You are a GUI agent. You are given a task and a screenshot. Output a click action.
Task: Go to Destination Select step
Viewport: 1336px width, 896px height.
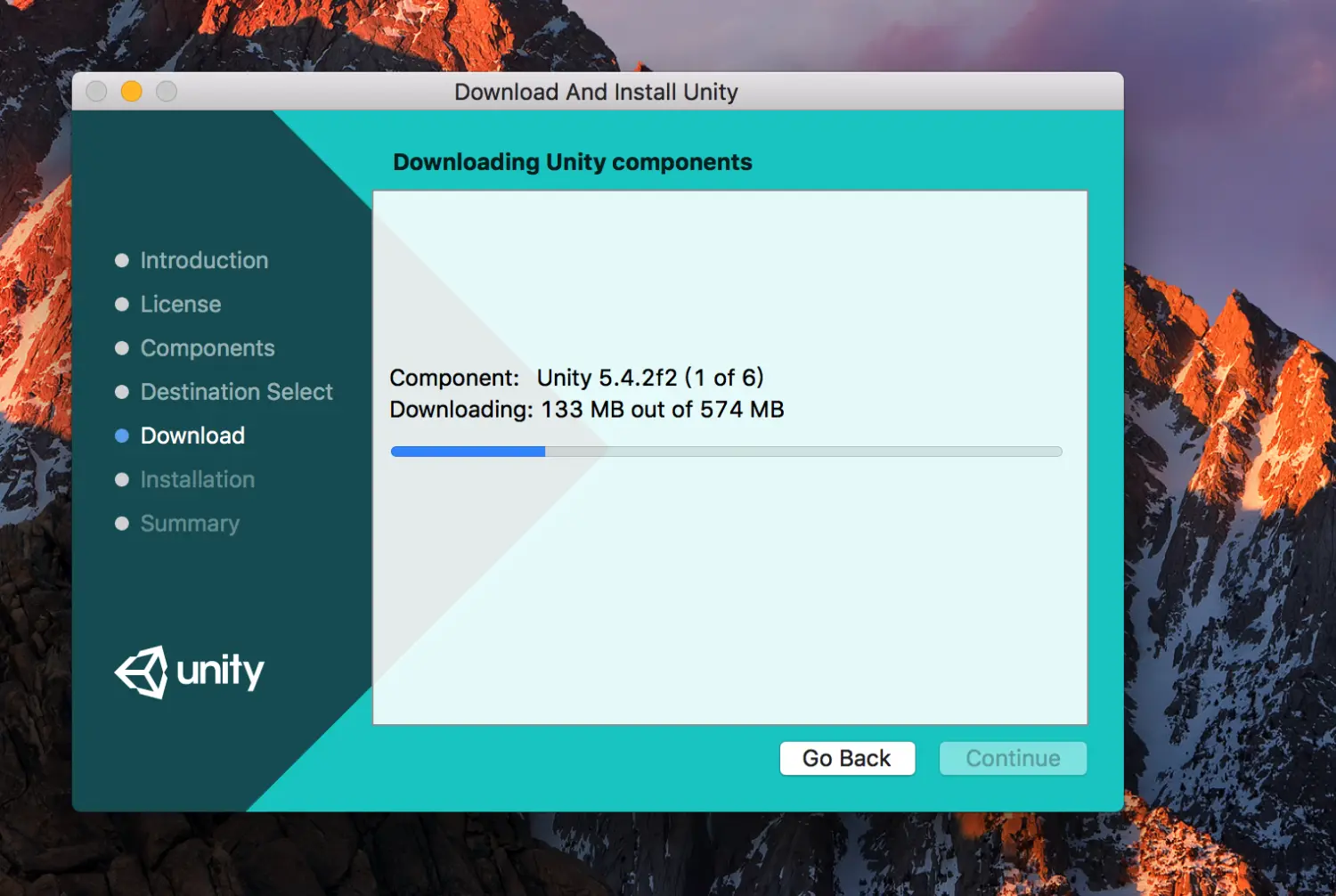click(x=224, y=391)
